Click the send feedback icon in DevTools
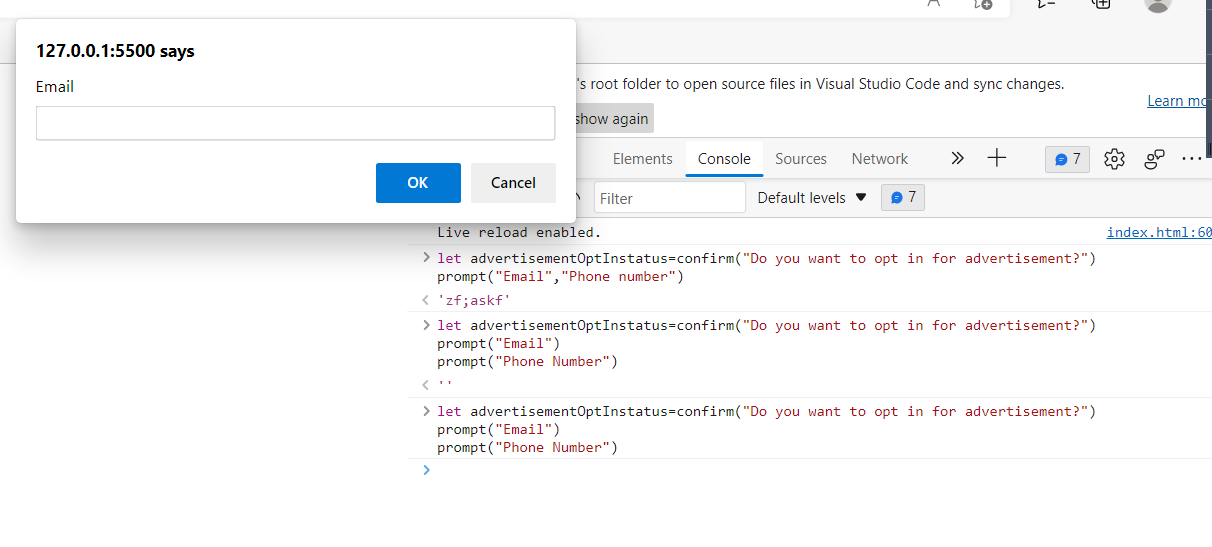 tap(1155, 159)
